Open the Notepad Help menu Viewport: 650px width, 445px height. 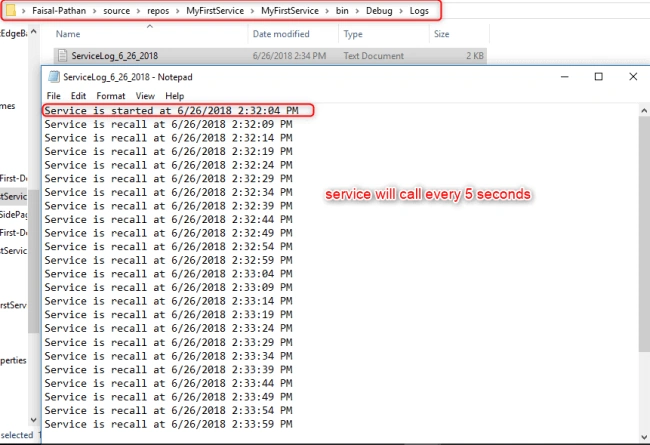pos(175,96)
